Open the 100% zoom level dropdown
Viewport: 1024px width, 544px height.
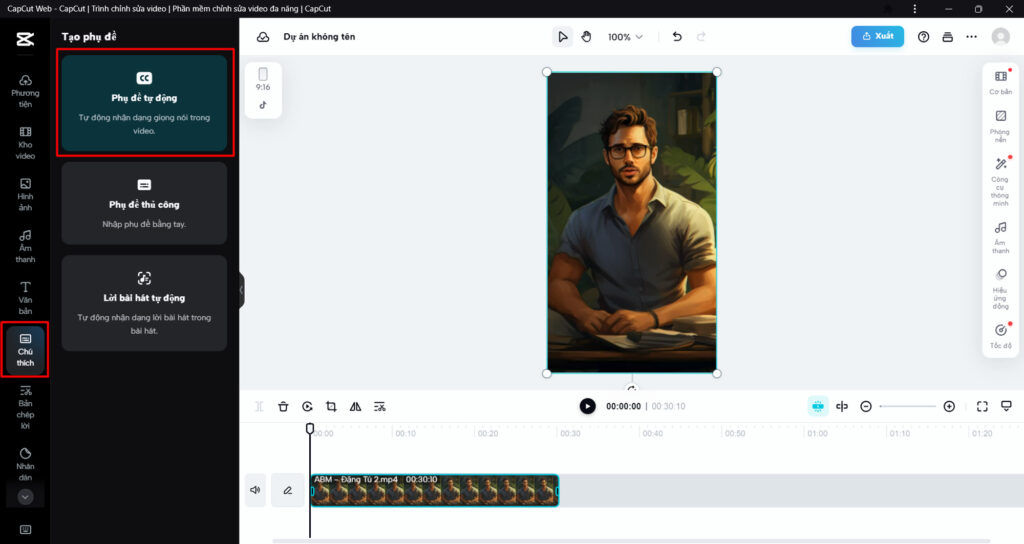[x=626, y=37]
